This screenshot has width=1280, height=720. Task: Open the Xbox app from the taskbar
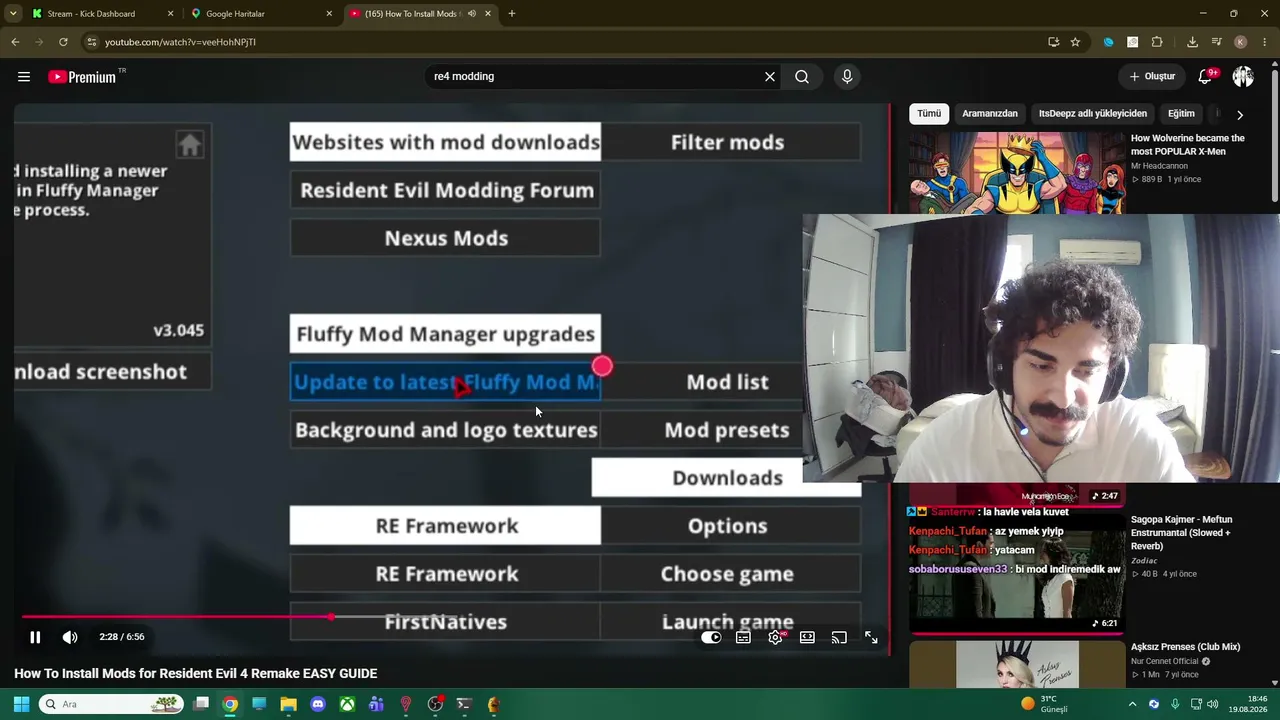click(x=347, y=704)
